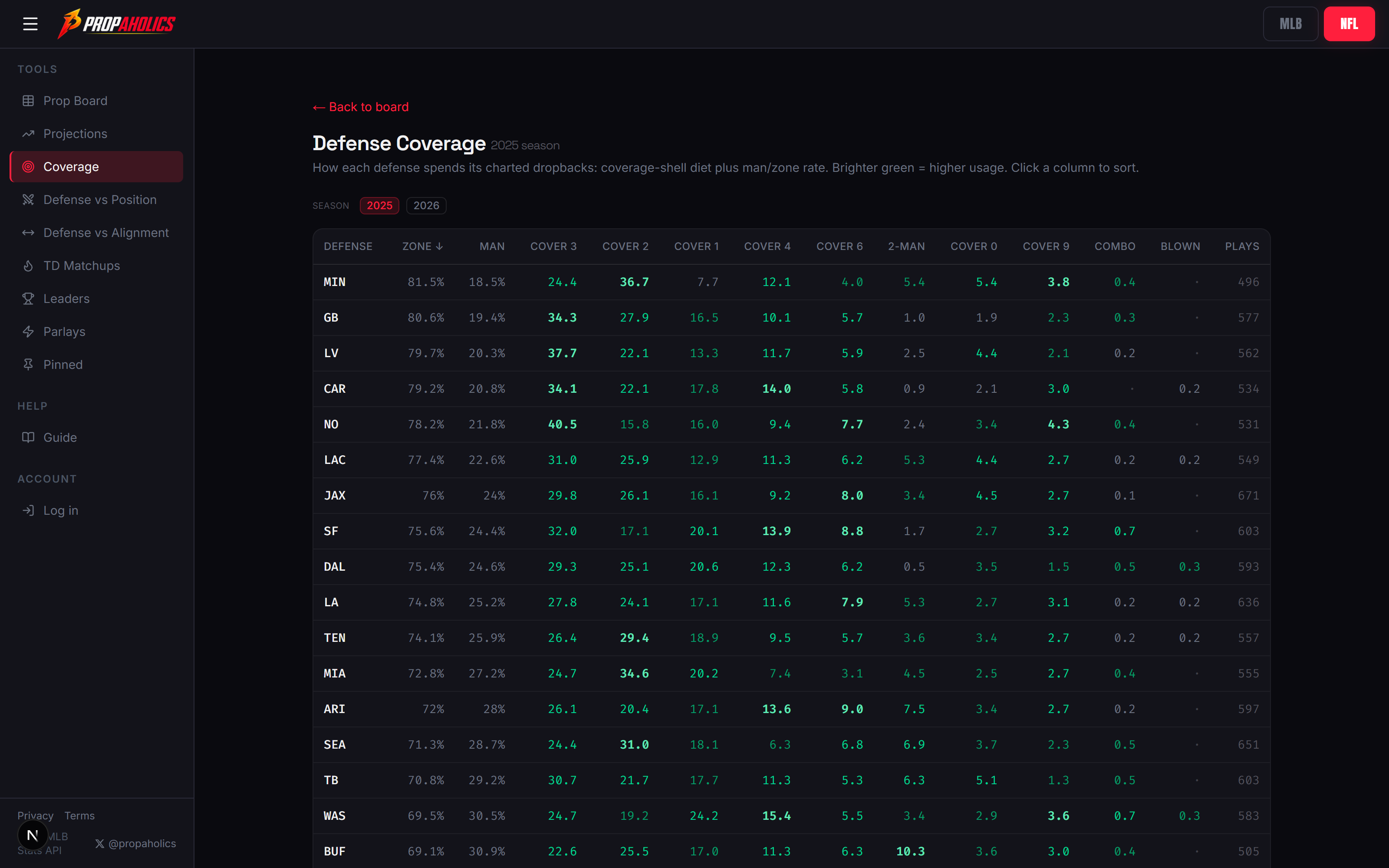Click the Guide book icon

coord(28,437)
